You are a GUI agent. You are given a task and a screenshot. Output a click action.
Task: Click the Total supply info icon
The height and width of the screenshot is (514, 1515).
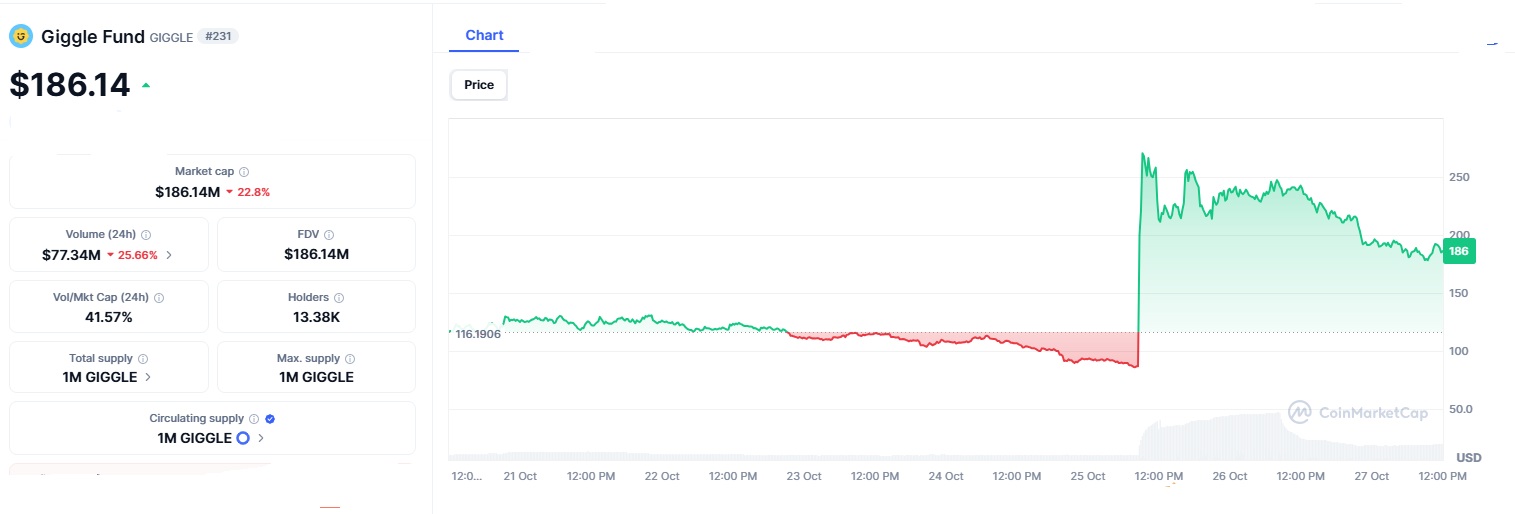[143, 359]
